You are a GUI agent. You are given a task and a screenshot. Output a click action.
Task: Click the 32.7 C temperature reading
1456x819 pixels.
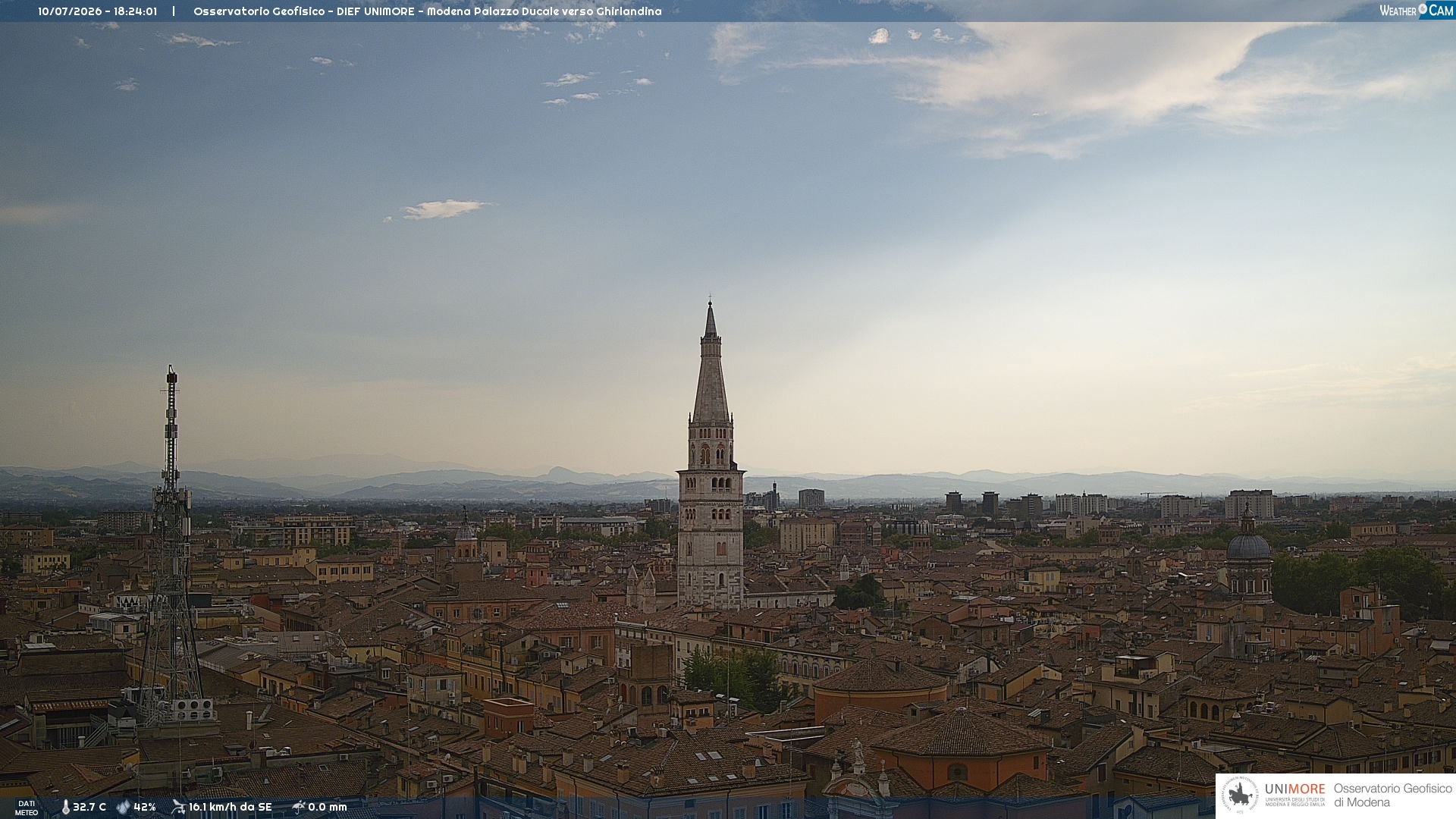89,808
